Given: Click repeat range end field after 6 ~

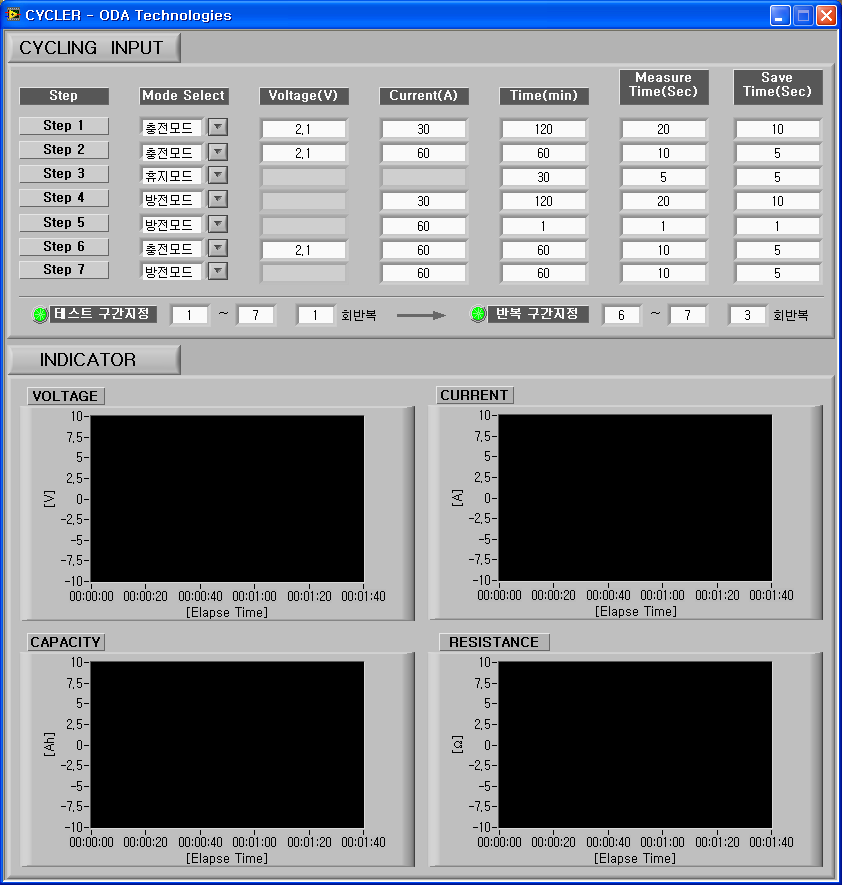Looking at the screenshot, I should 688,315.
